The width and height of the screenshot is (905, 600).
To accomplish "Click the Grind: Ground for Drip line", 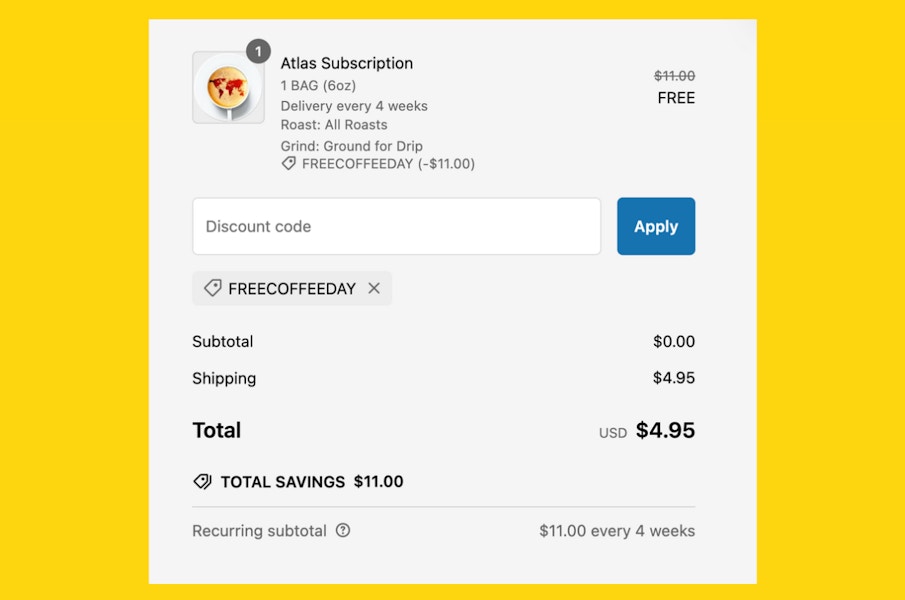I will coord(351,146).
